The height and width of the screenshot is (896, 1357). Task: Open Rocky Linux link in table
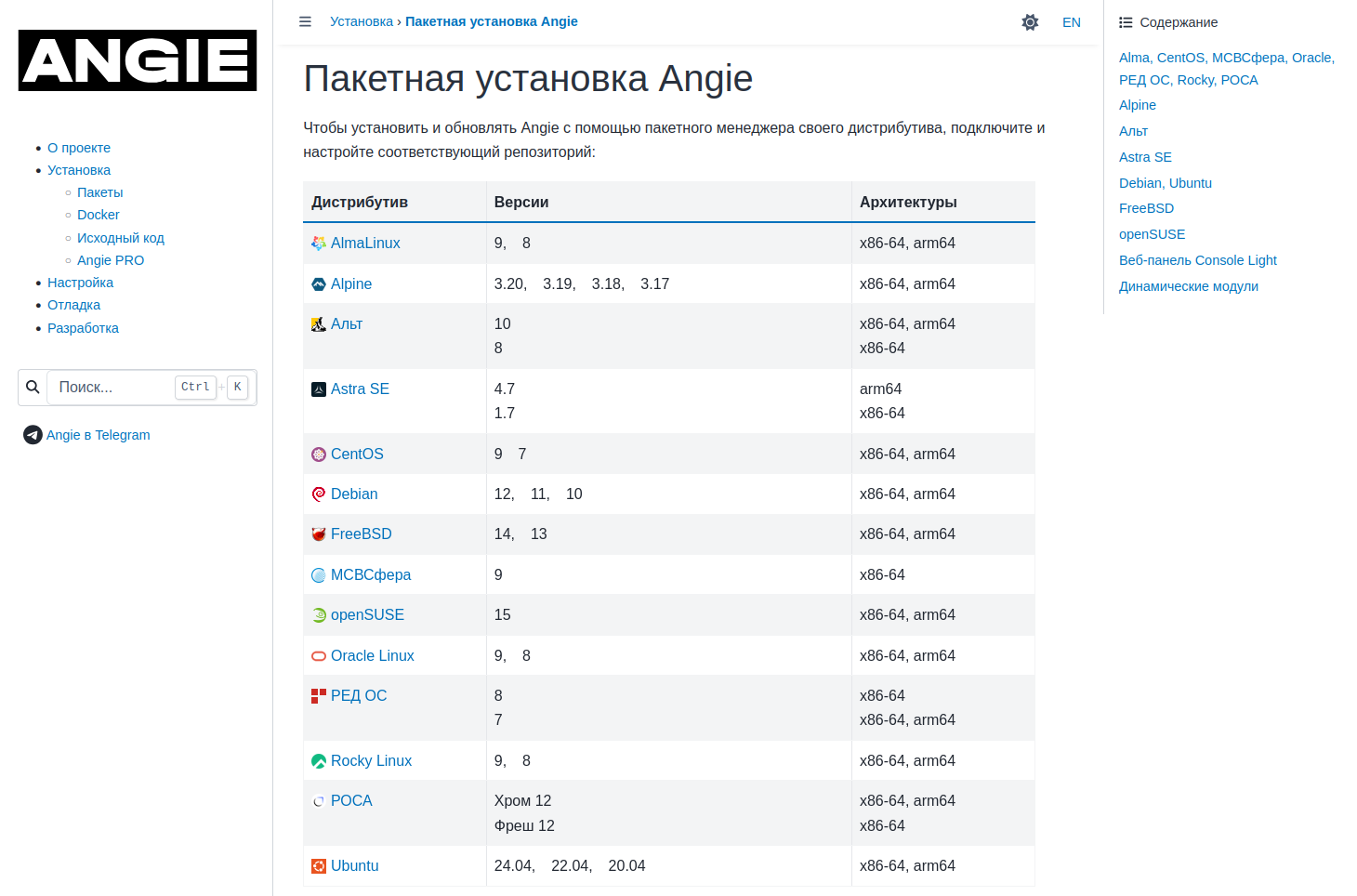pyautogui.click(x=371, y=760)
